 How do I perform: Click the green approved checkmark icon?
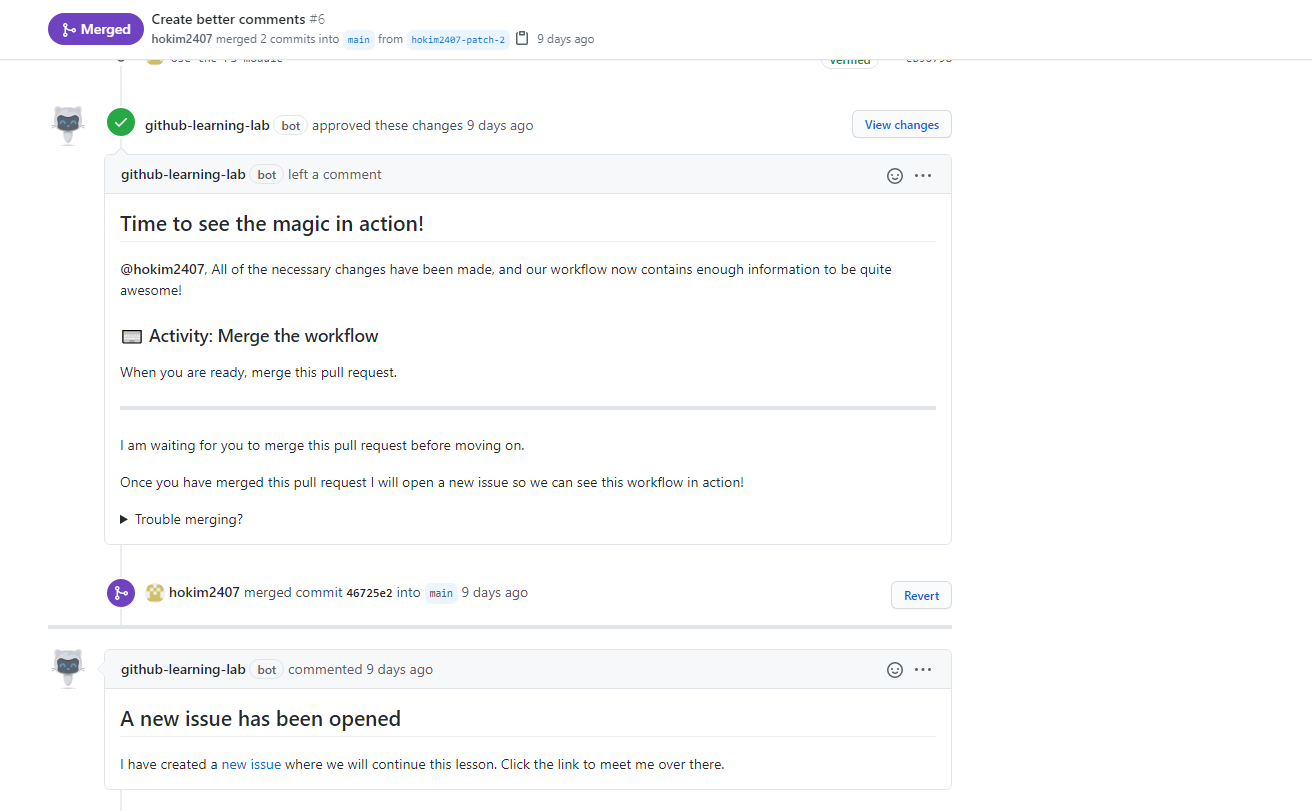pyautogui.click(x=121, y=123)
